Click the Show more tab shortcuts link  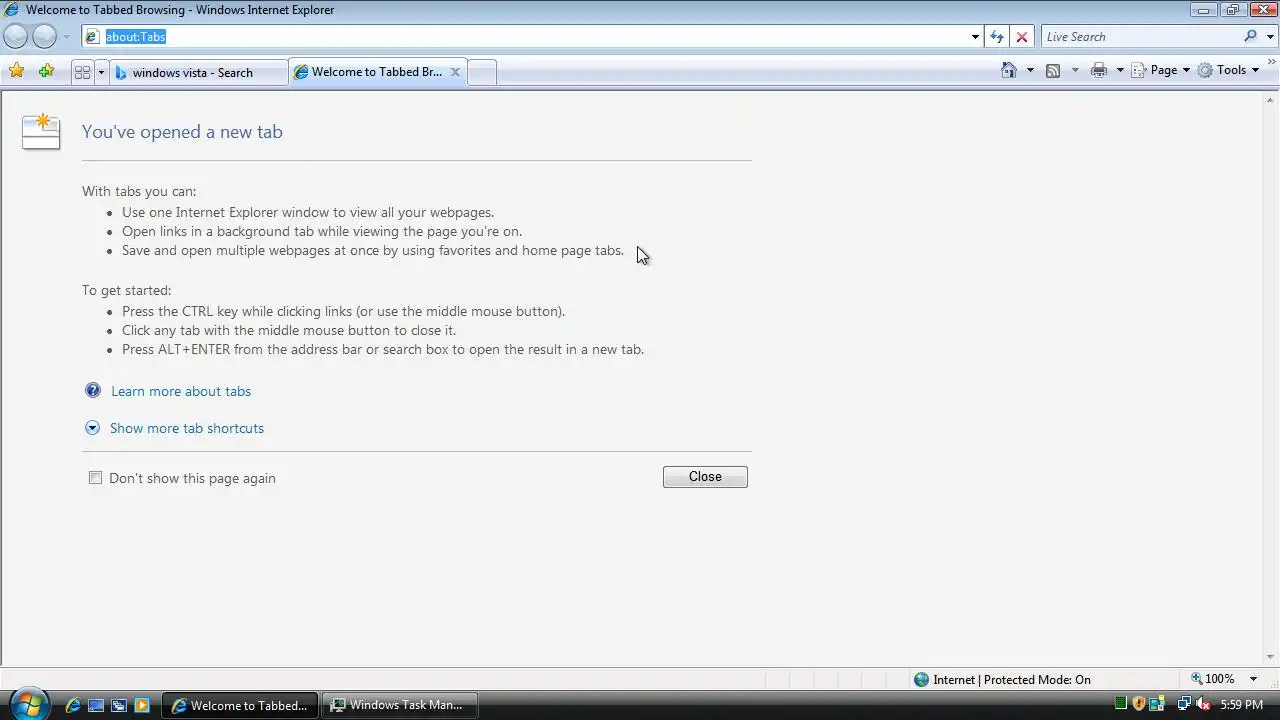tap(187, 428)
